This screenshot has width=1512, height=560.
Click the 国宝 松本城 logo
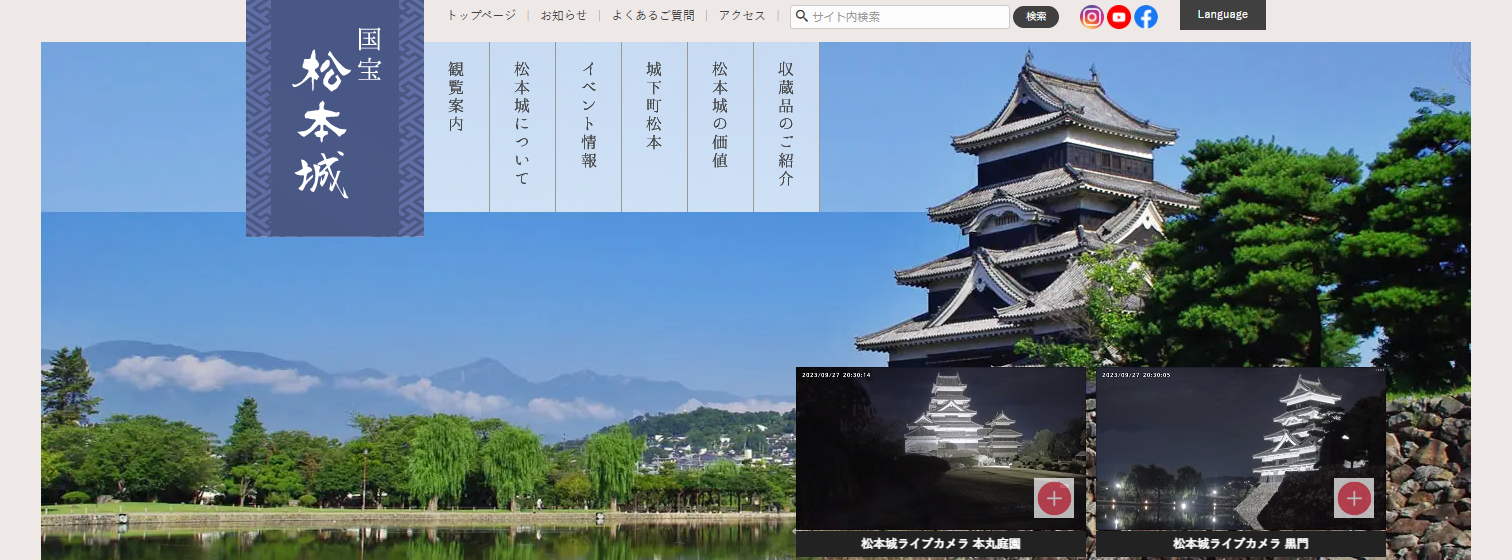(335, 118)
